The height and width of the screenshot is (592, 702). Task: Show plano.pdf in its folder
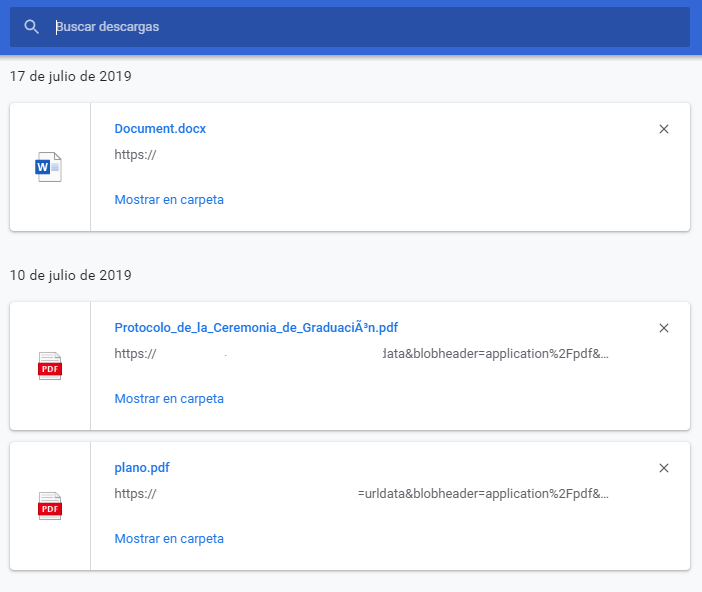(x=169, y=539)
